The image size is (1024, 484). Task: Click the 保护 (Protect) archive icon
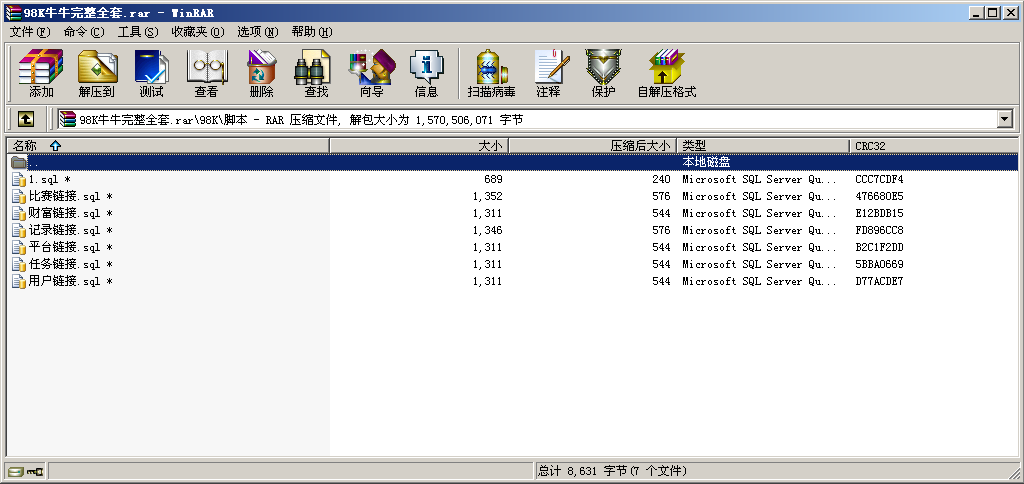click(603, 73)
